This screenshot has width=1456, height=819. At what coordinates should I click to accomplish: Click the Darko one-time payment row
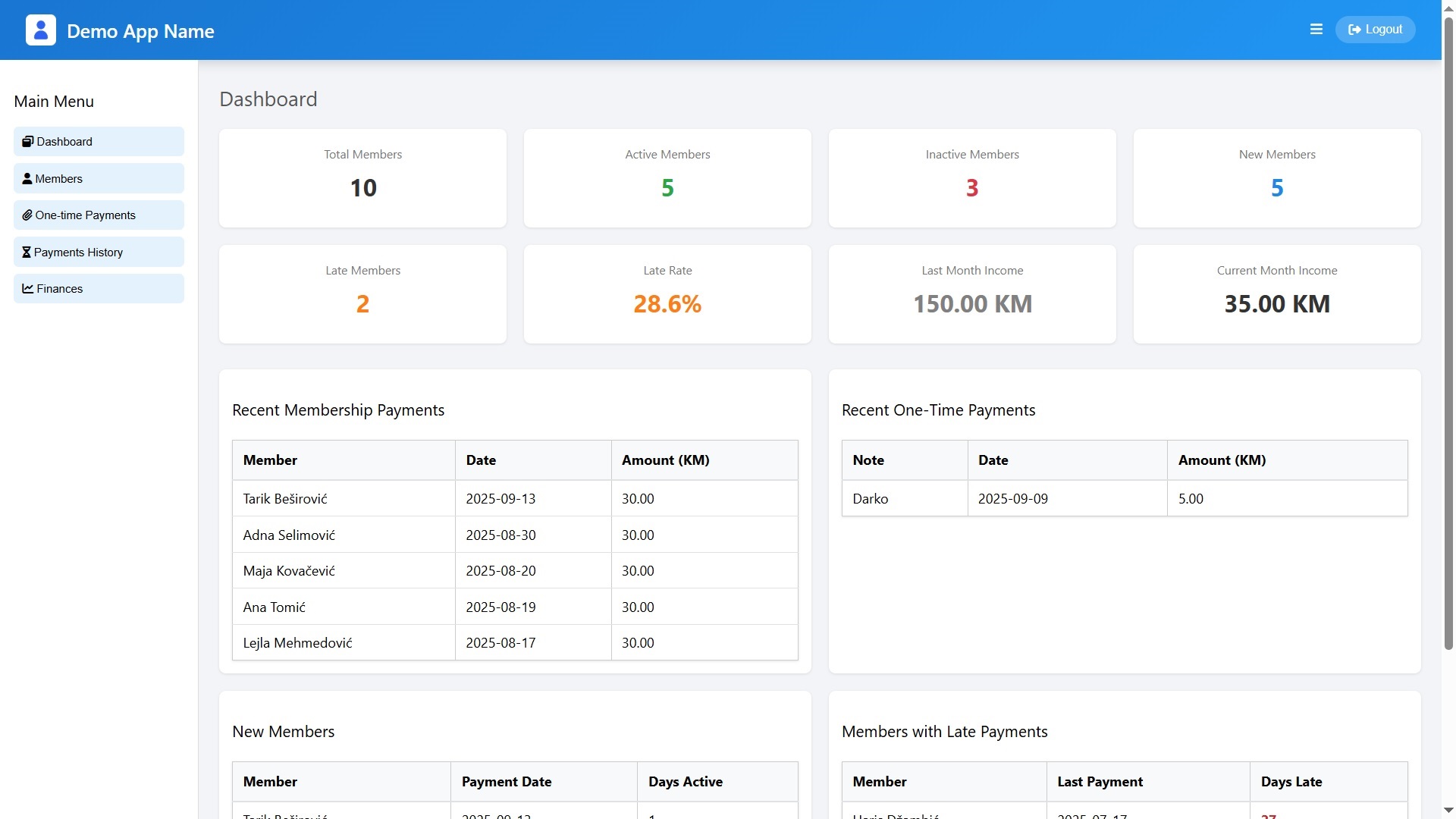[x=1124, y=499]
